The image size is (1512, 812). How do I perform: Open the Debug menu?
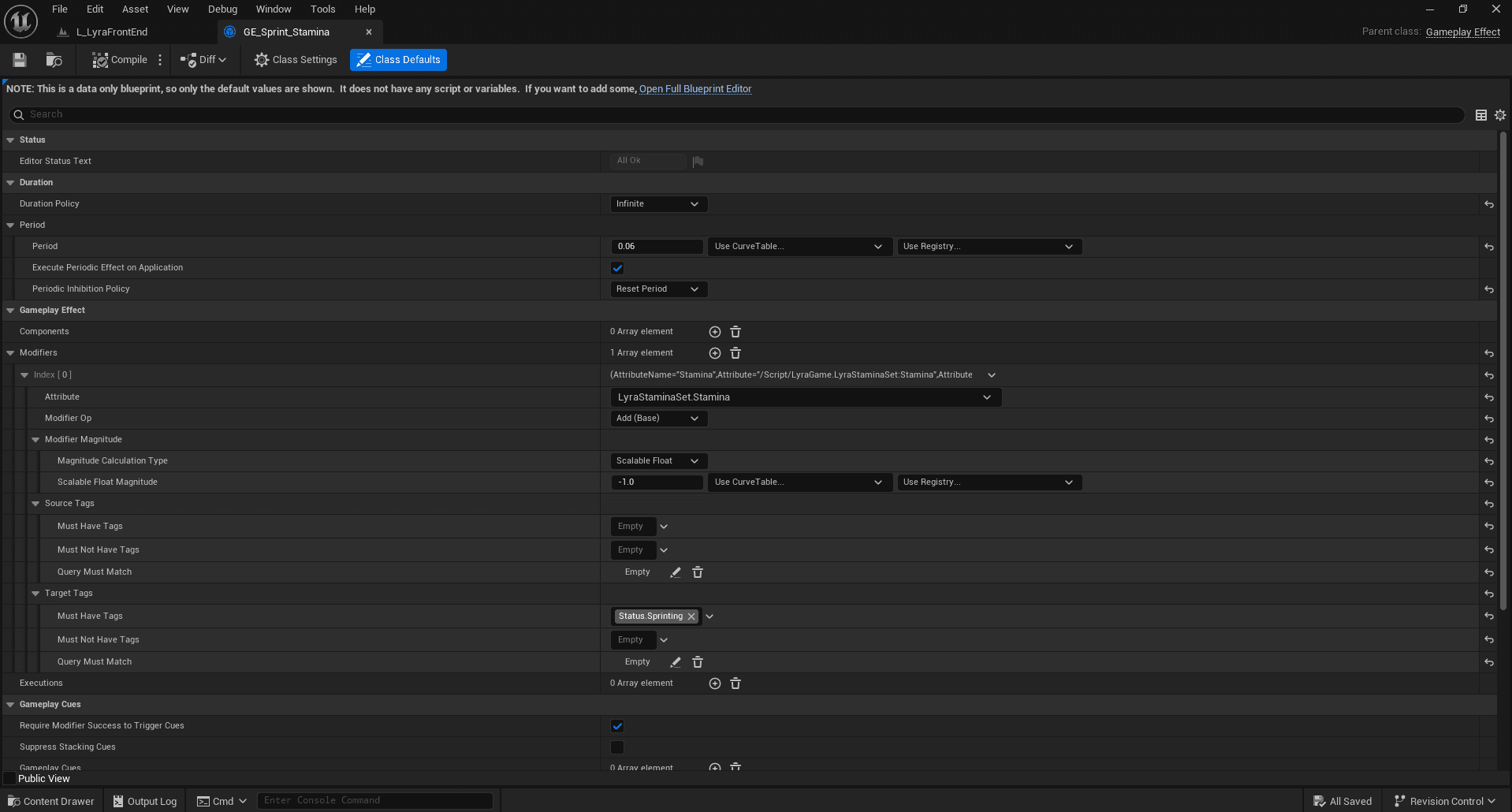pyautogui.click(x=222, y=9)
